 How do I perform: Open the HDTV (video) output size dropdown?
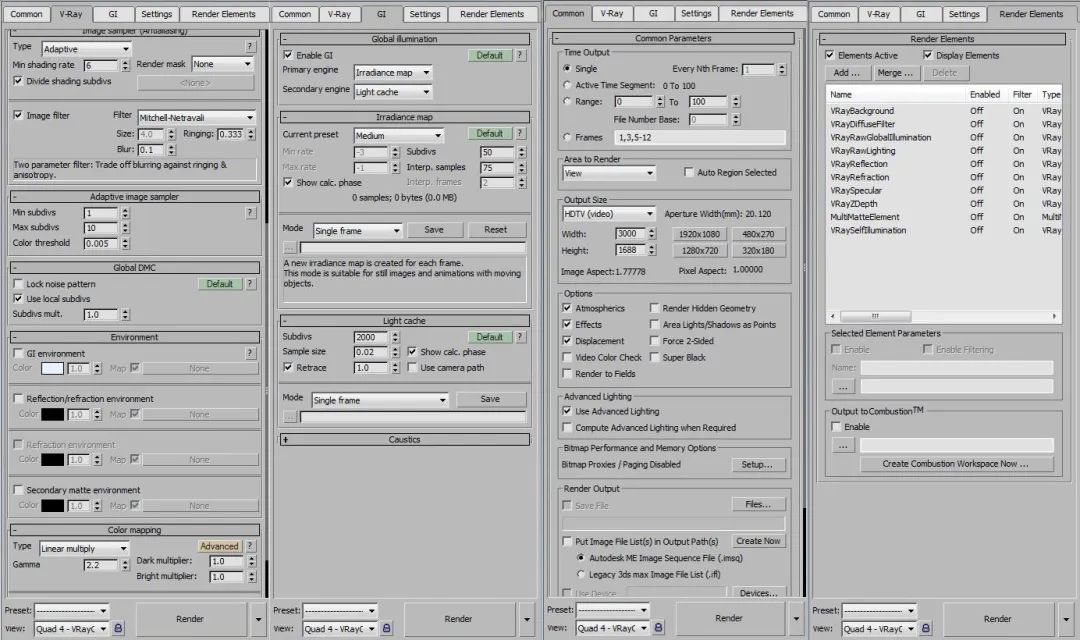click(x=608, y=214)
